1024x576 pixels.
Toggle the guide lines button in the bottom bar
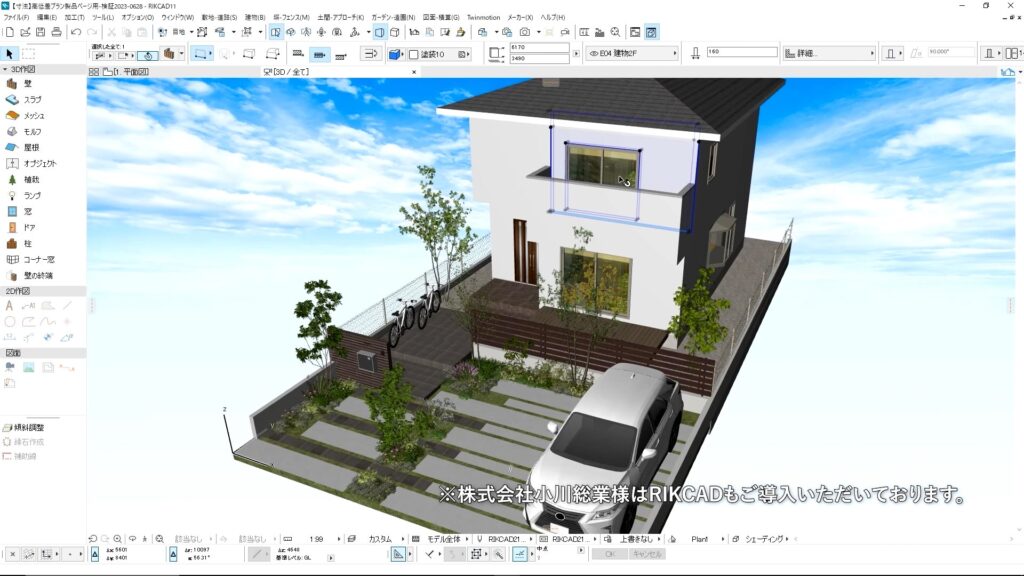(398, 554)
